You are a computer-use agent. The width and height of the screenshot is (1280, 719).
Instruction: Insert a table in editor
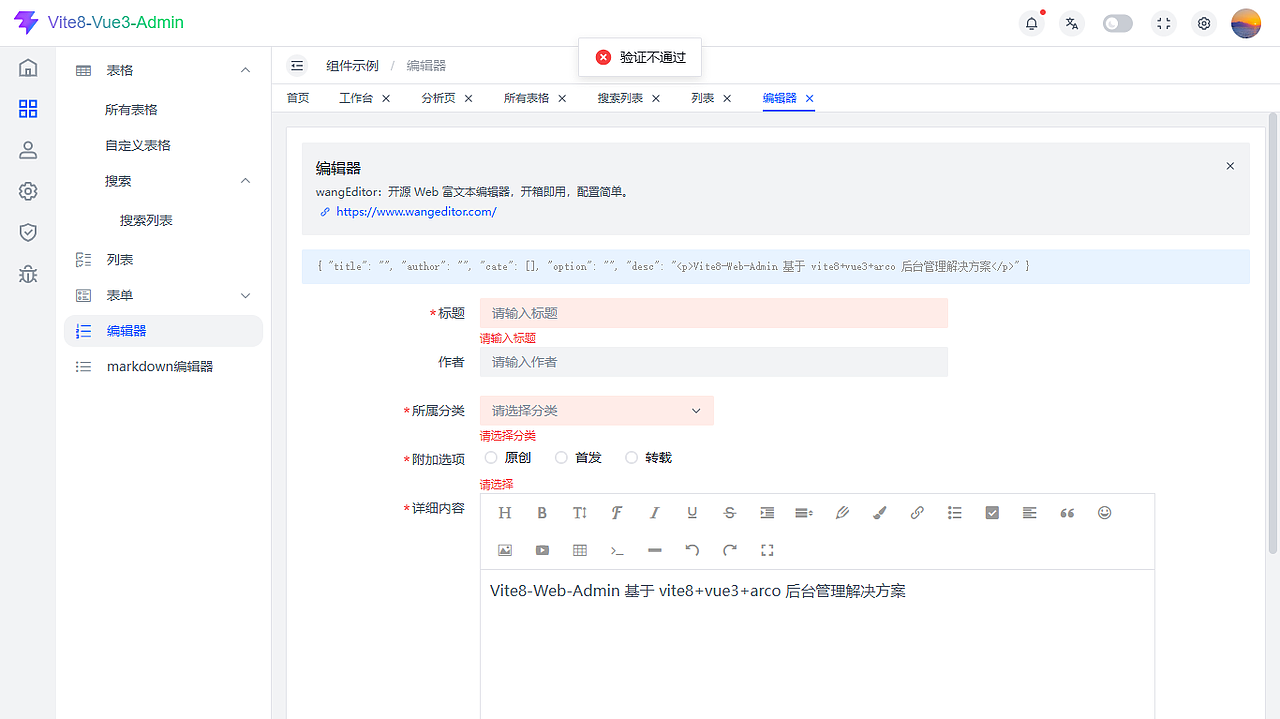[x=580, y=550]
